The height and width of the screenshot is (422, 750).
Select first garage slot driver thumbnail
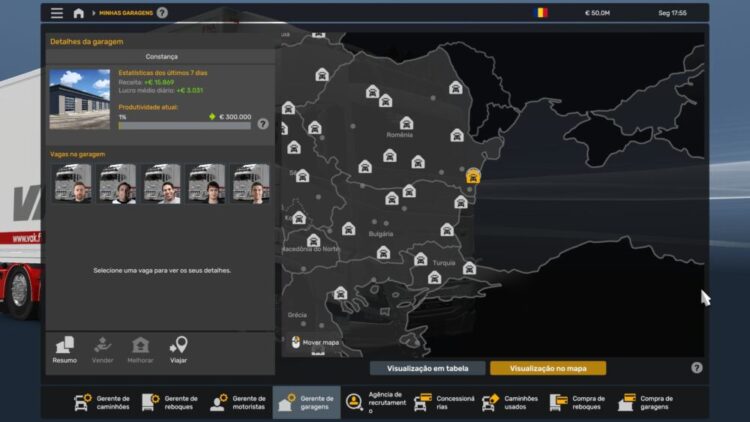73,184
